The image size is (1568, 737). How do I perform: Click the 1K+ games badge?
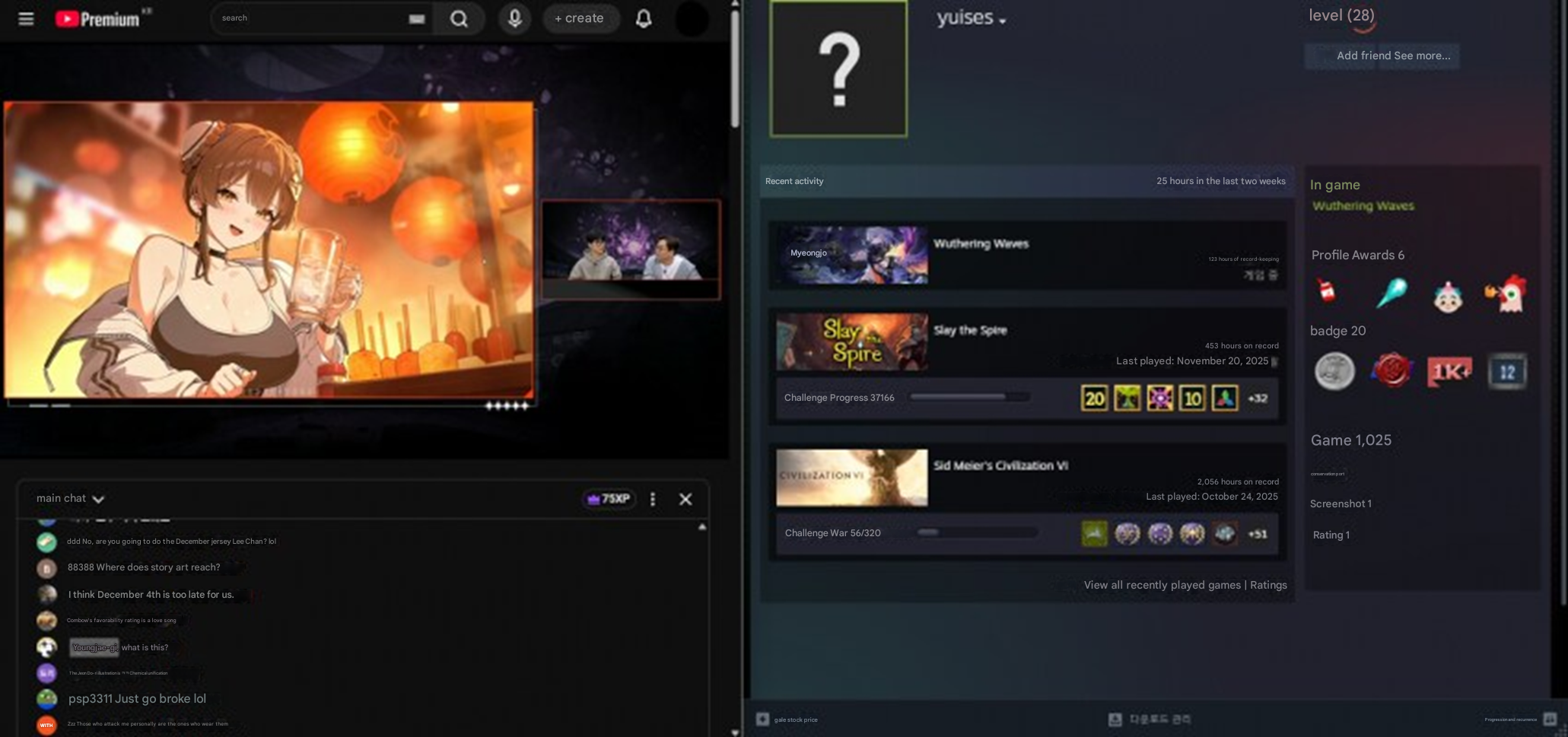[1449, 371]
